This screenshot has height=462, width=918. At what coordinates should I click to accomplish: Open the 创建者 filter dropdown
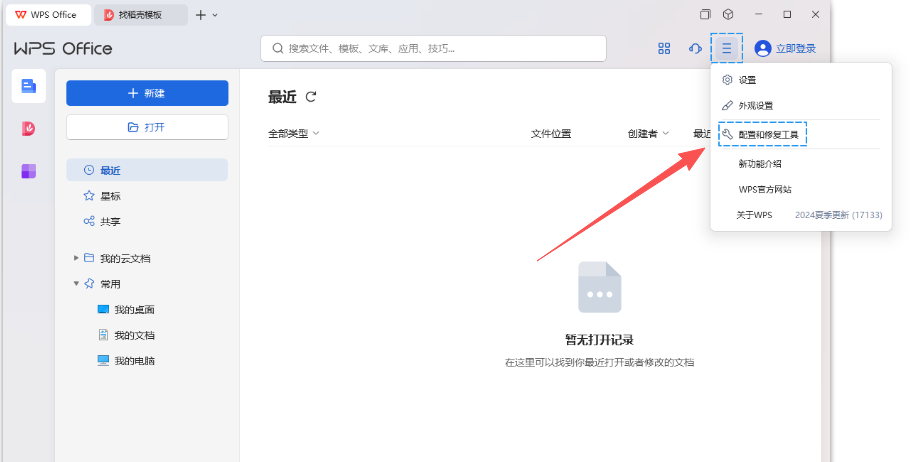(x=648, y=134)
